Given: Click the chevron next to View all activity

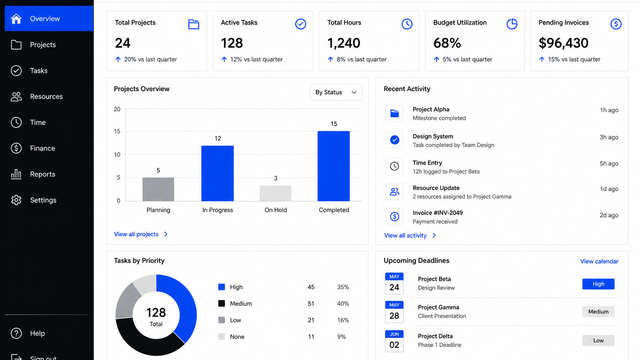Looking at the screenshot, I should [x=434, y=236].
